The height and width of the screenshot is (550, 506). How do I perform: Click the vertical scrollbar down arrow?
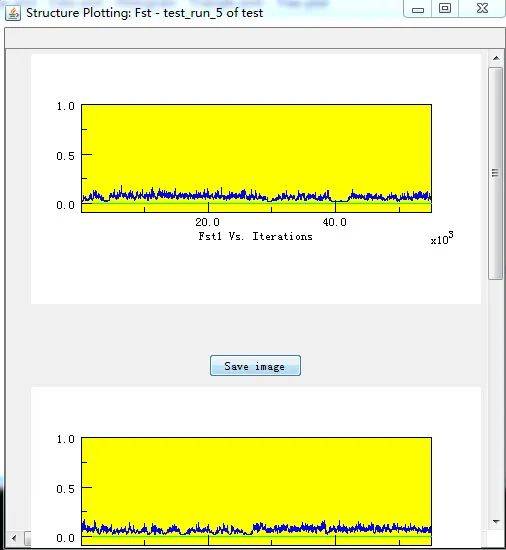[496, 522]
